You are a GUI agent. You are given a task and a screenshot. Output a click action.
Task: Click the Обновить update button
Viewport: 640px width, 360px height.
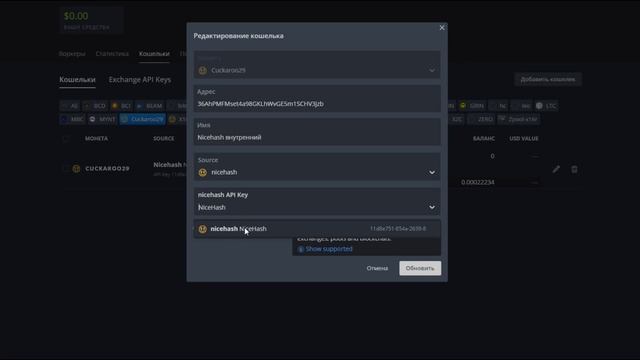[420, 268]
